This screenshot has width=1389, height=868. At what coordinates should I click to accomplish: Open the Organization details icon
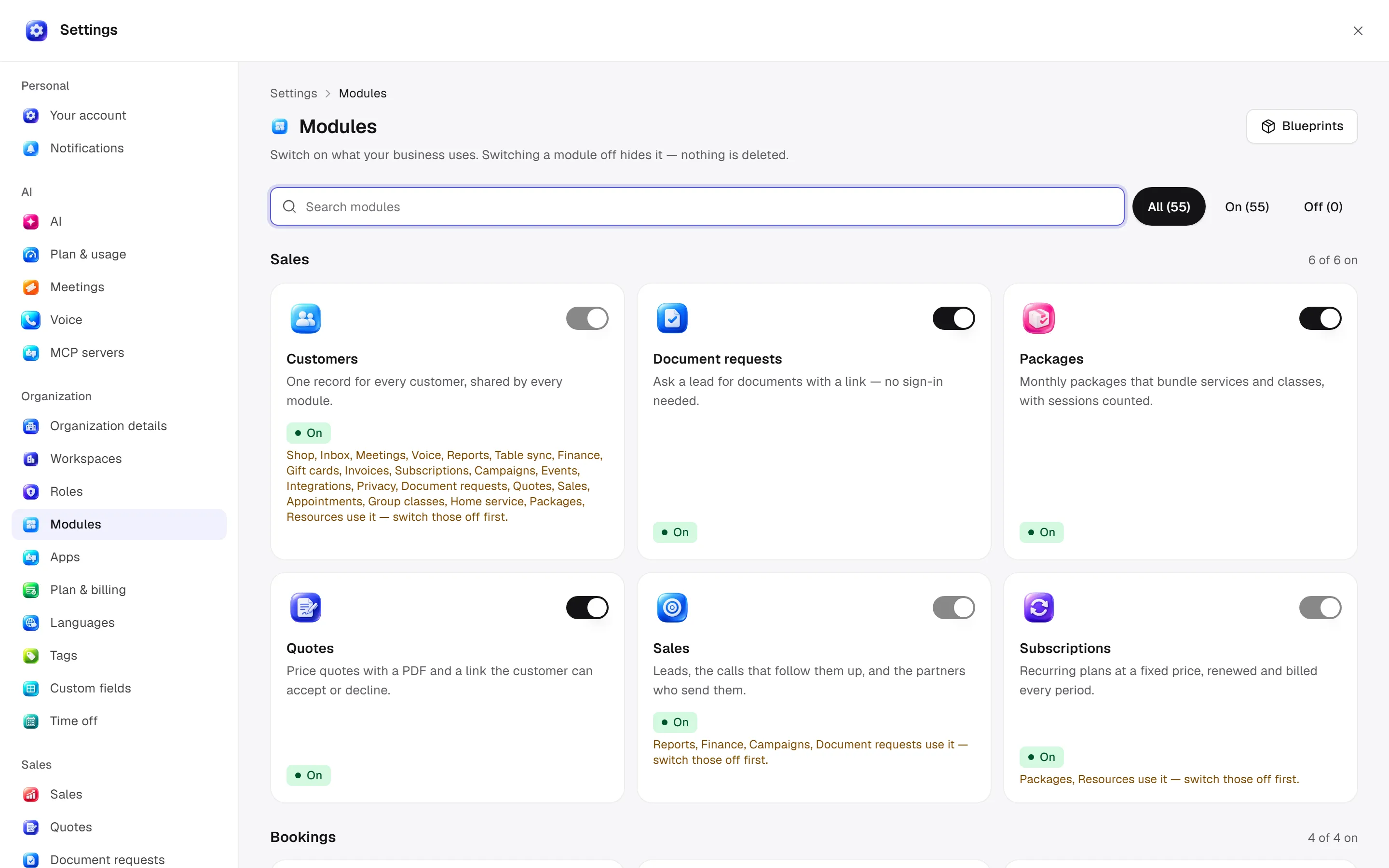click(31, 426)
